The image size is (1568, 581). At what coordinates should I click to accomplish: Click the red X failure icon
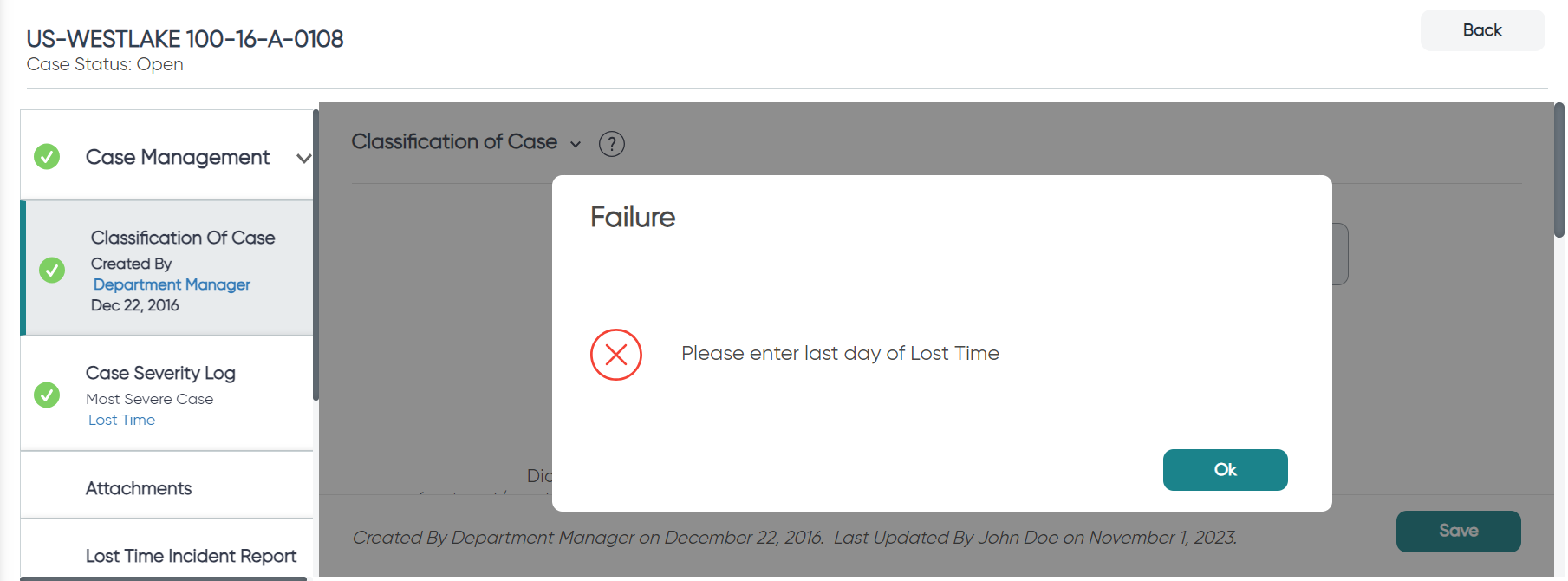coord(616,355)
